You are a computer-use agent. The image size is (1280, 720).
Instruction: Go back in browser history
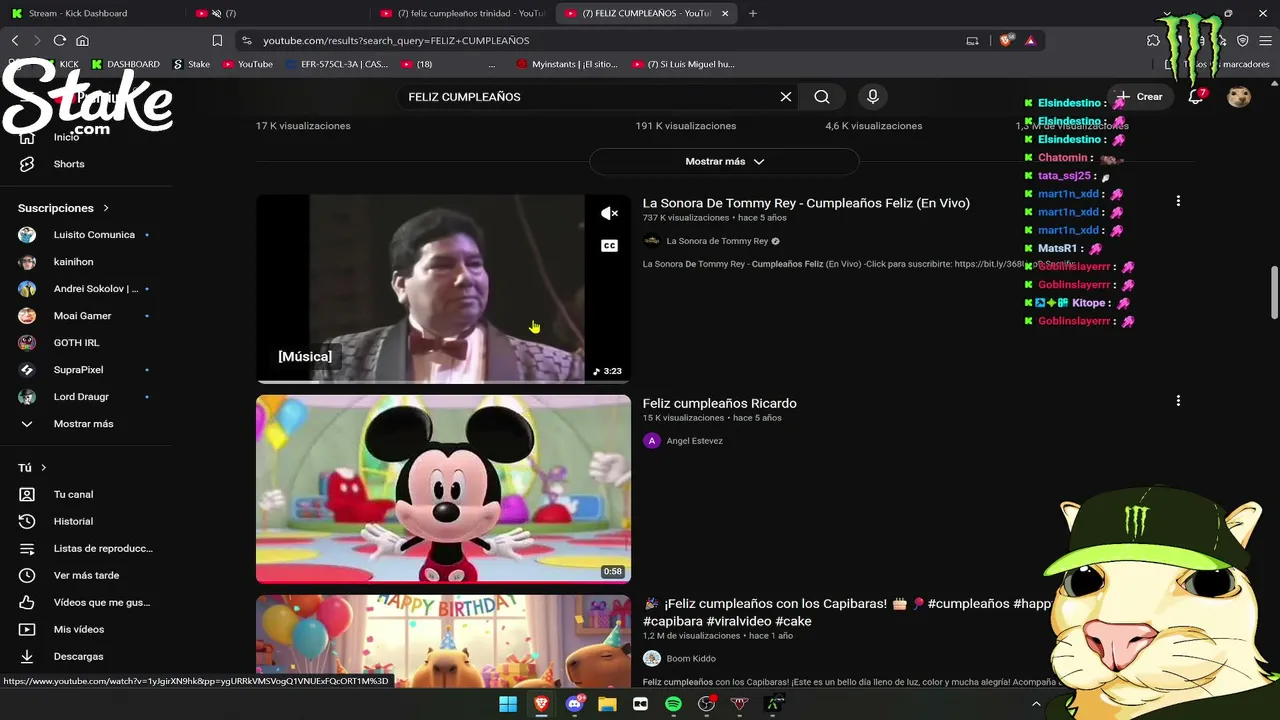tap(15, 41)
